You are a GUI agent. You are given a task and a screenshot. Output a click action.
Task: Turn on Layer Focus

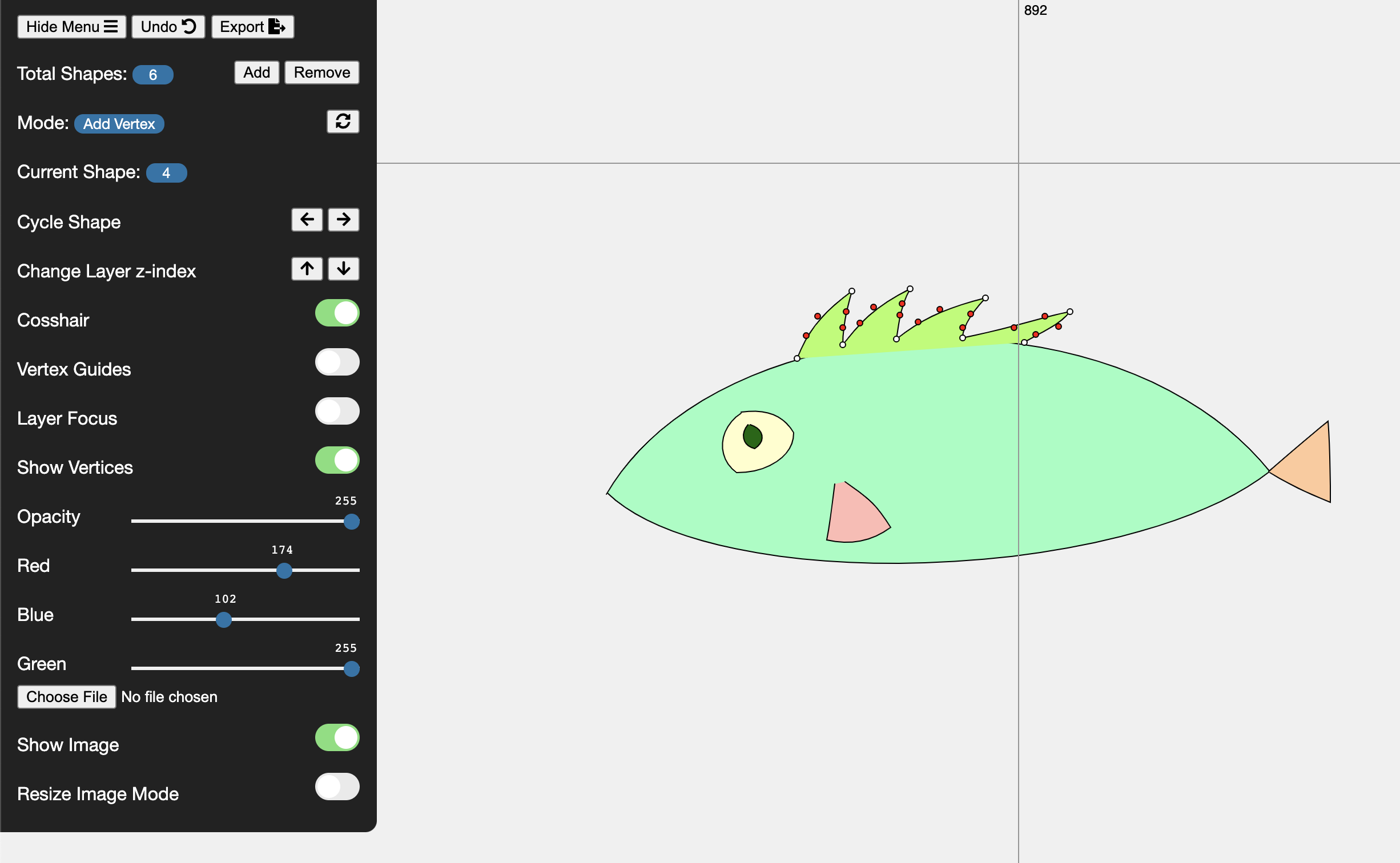[337, 411]
